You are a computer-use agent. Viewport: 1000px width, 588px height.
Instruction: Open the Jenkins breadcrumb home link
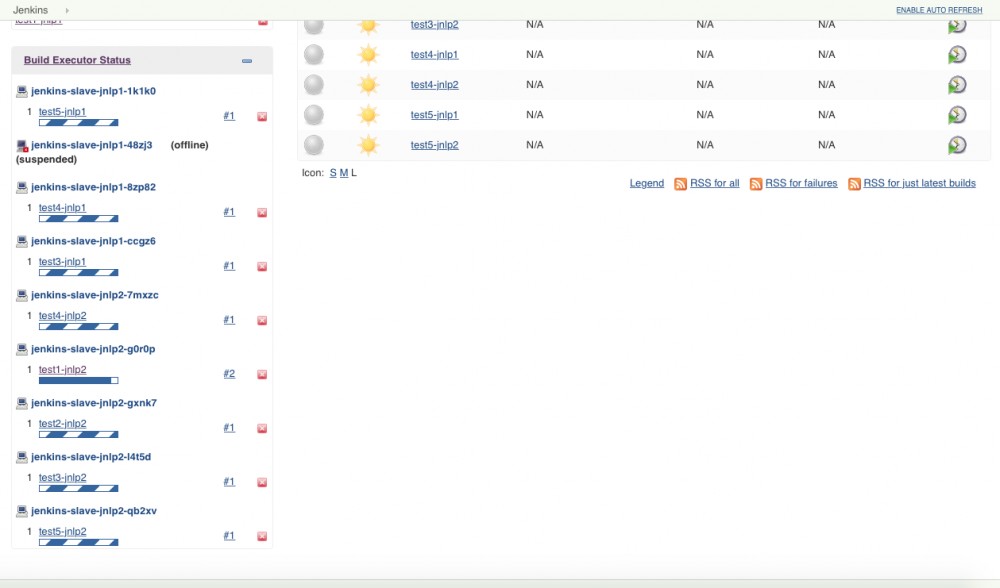(x=30, y=10)
